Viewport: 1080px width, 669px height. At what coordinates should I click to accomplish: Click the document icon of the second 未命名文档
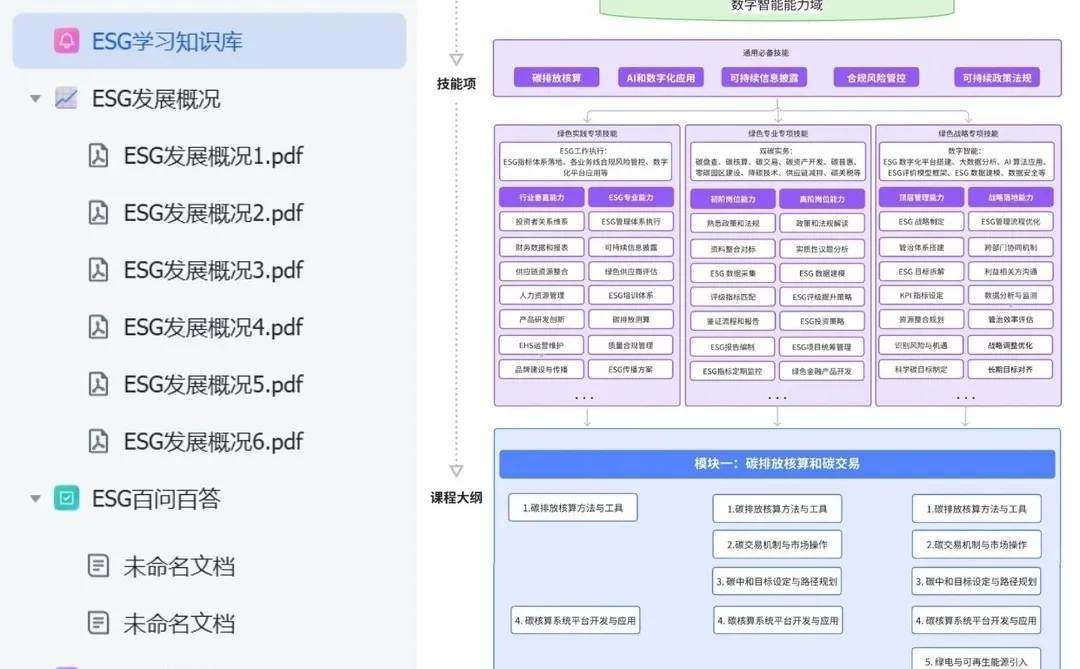97,622
